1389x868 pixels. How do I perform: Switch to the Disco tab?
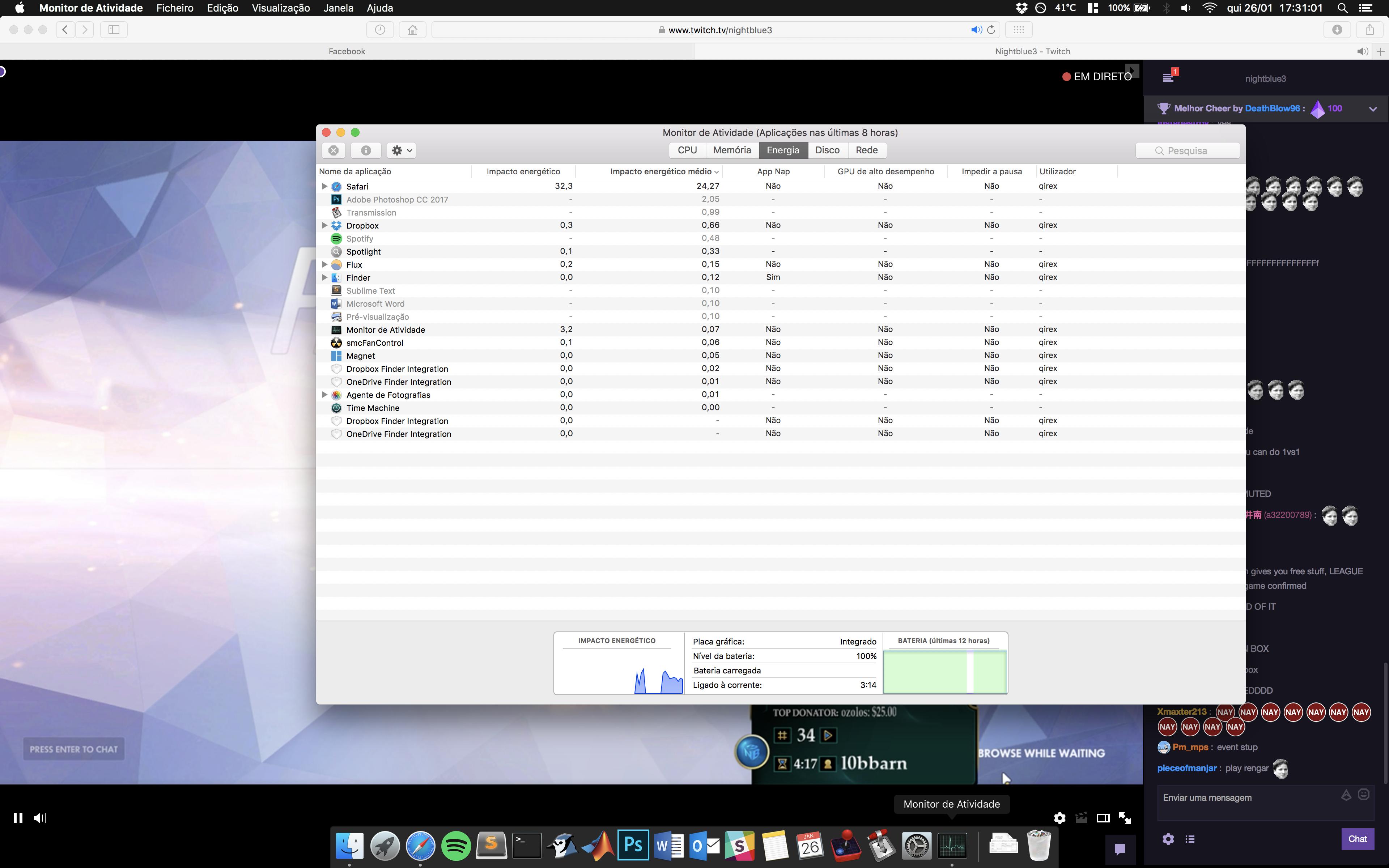point(827,150)
